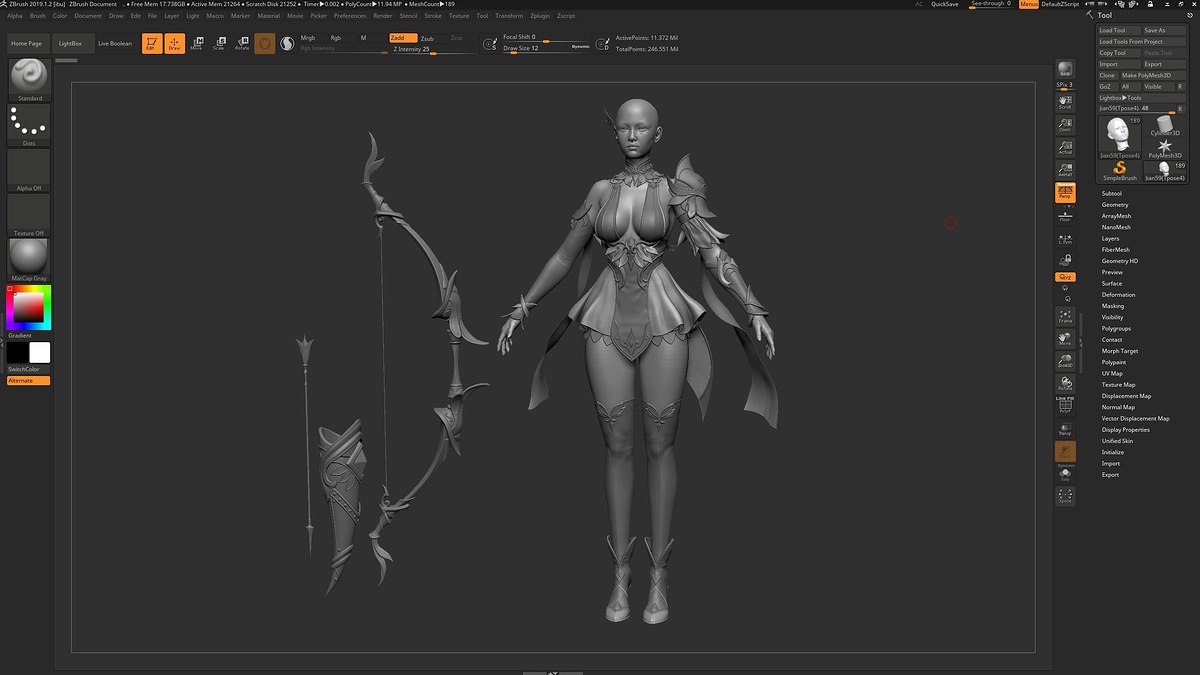Expand the Deformation section

[1119, 294]
